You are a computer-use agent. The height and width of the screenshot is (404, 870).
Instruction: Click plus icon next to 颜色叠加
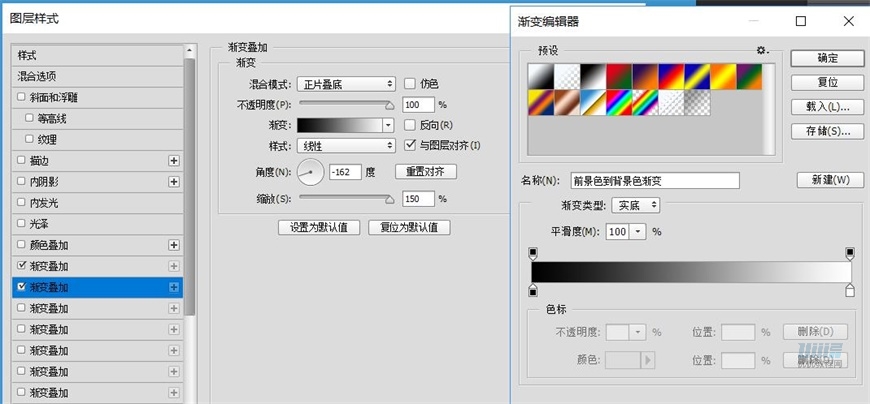click(174, 245)
